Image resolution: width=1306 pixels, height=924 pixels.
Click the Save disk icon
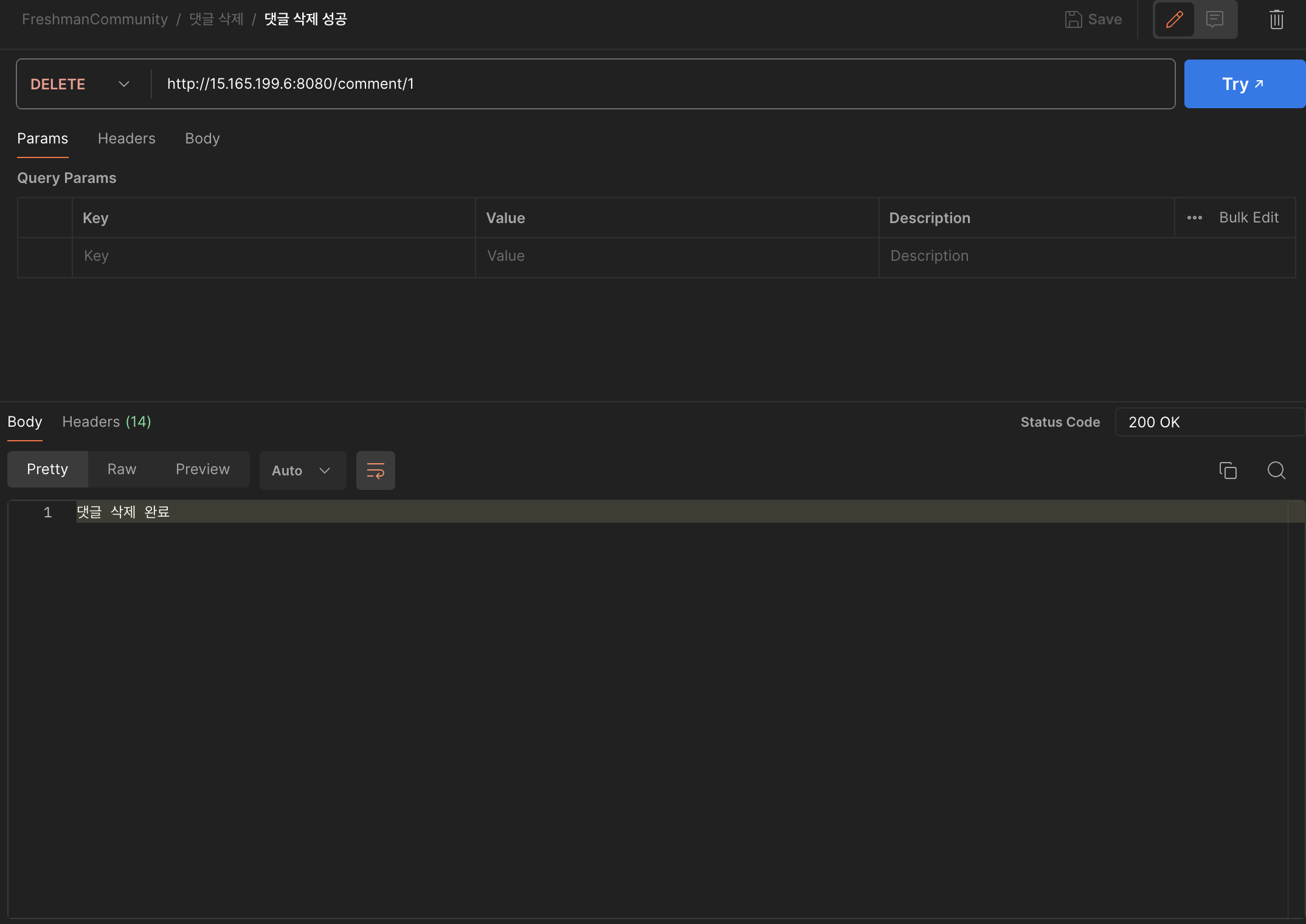[x=1074, y=19]
